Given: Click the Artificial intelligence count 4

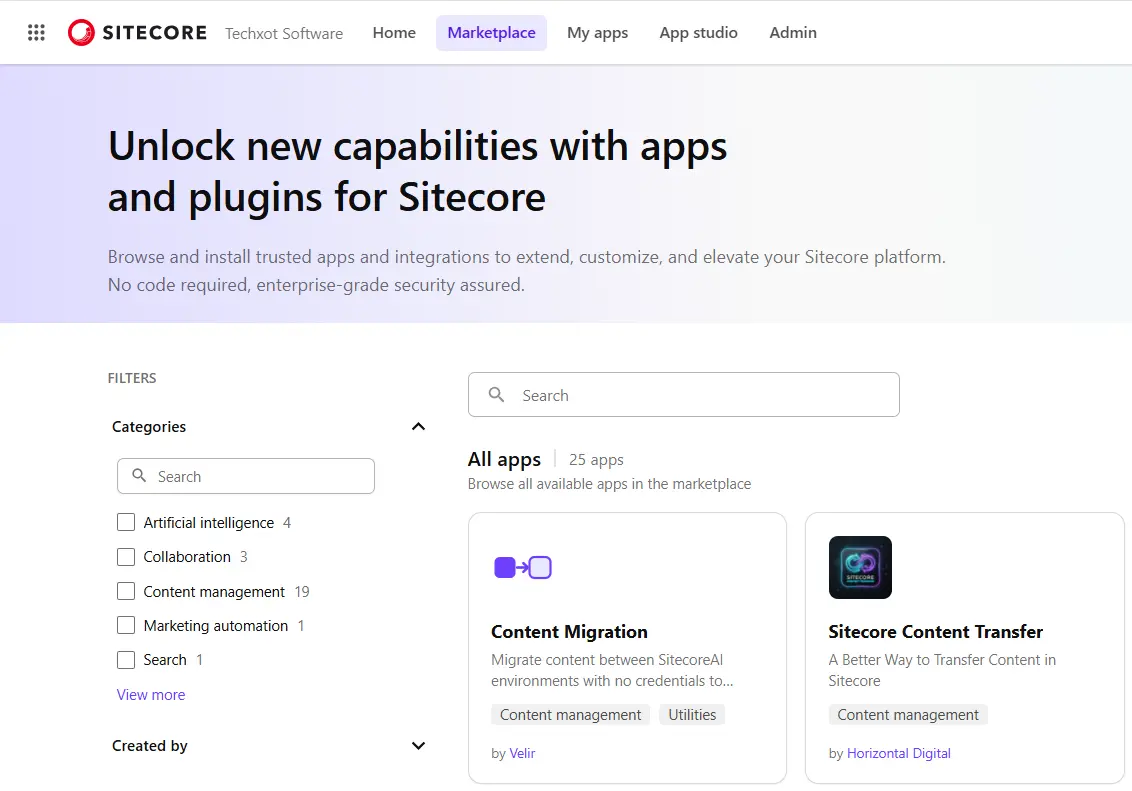Looking at the screenshot, I should [x=287, y=523].
